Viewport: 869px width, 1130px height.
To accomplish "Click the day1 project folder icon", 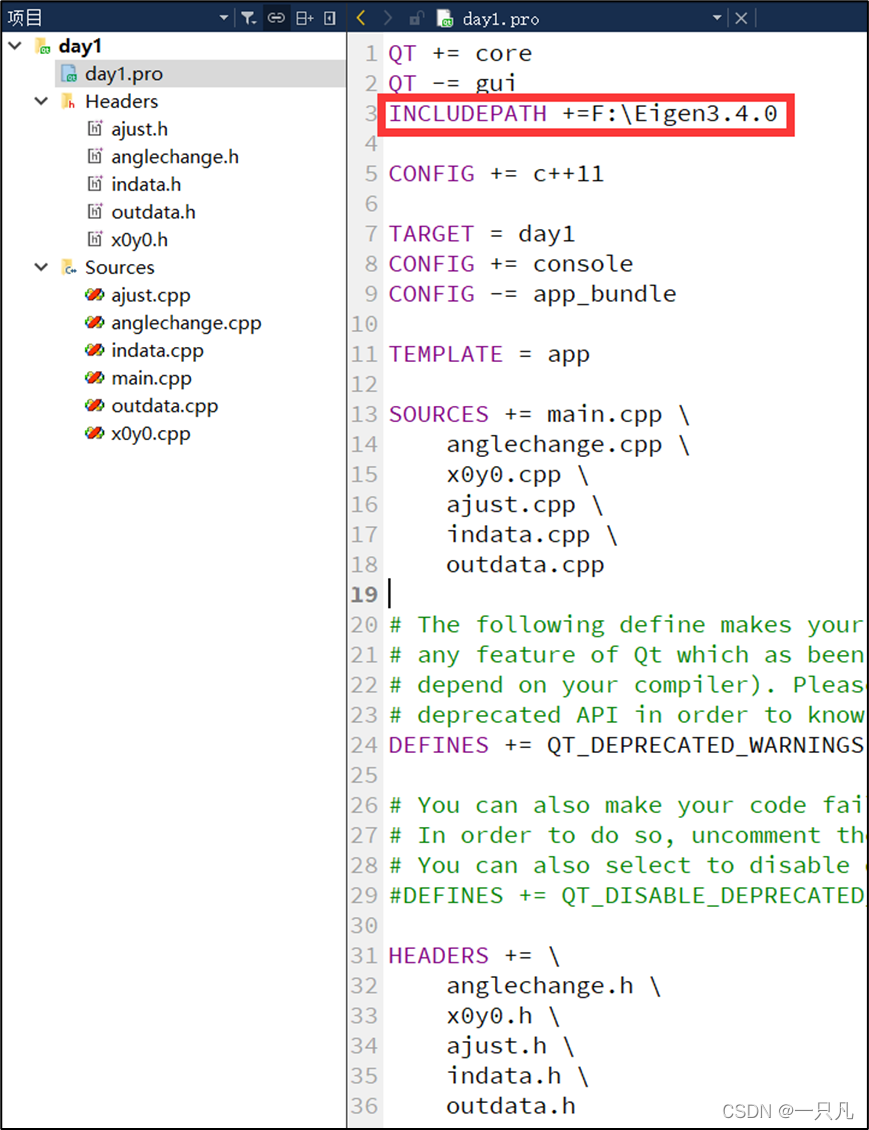I will 43,46.
